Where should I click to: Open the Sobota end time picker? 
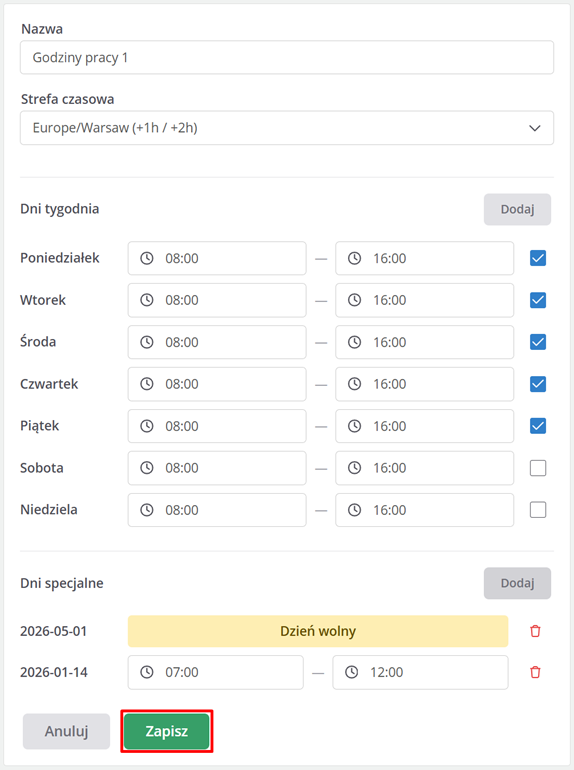(x=425, y=468)
